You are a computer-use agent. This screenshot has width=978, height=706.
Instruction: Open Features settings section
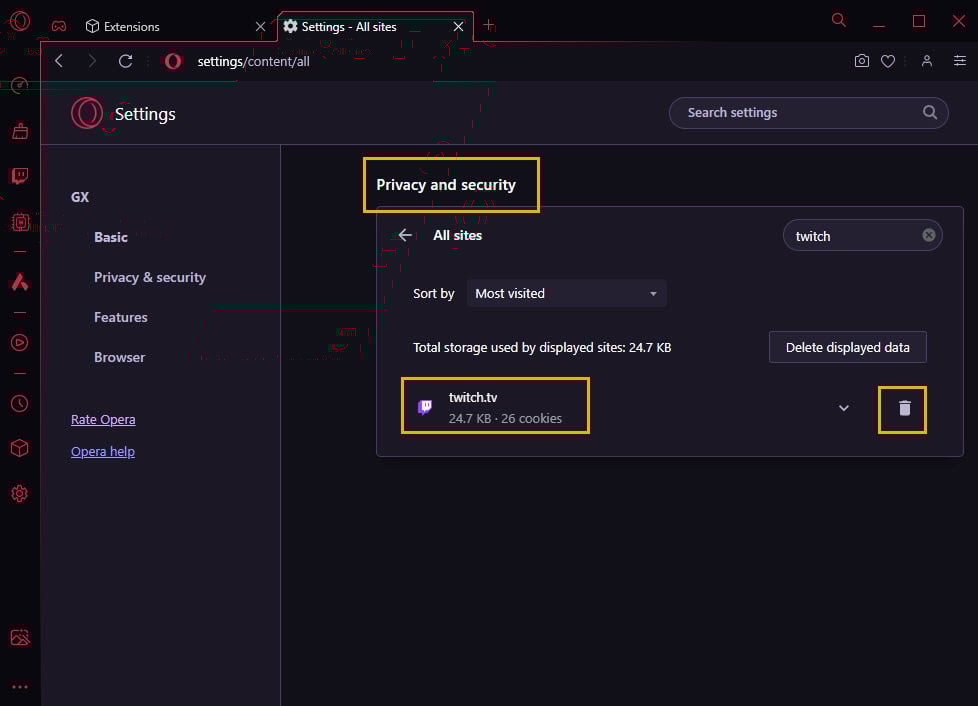[x=121, y=317]
